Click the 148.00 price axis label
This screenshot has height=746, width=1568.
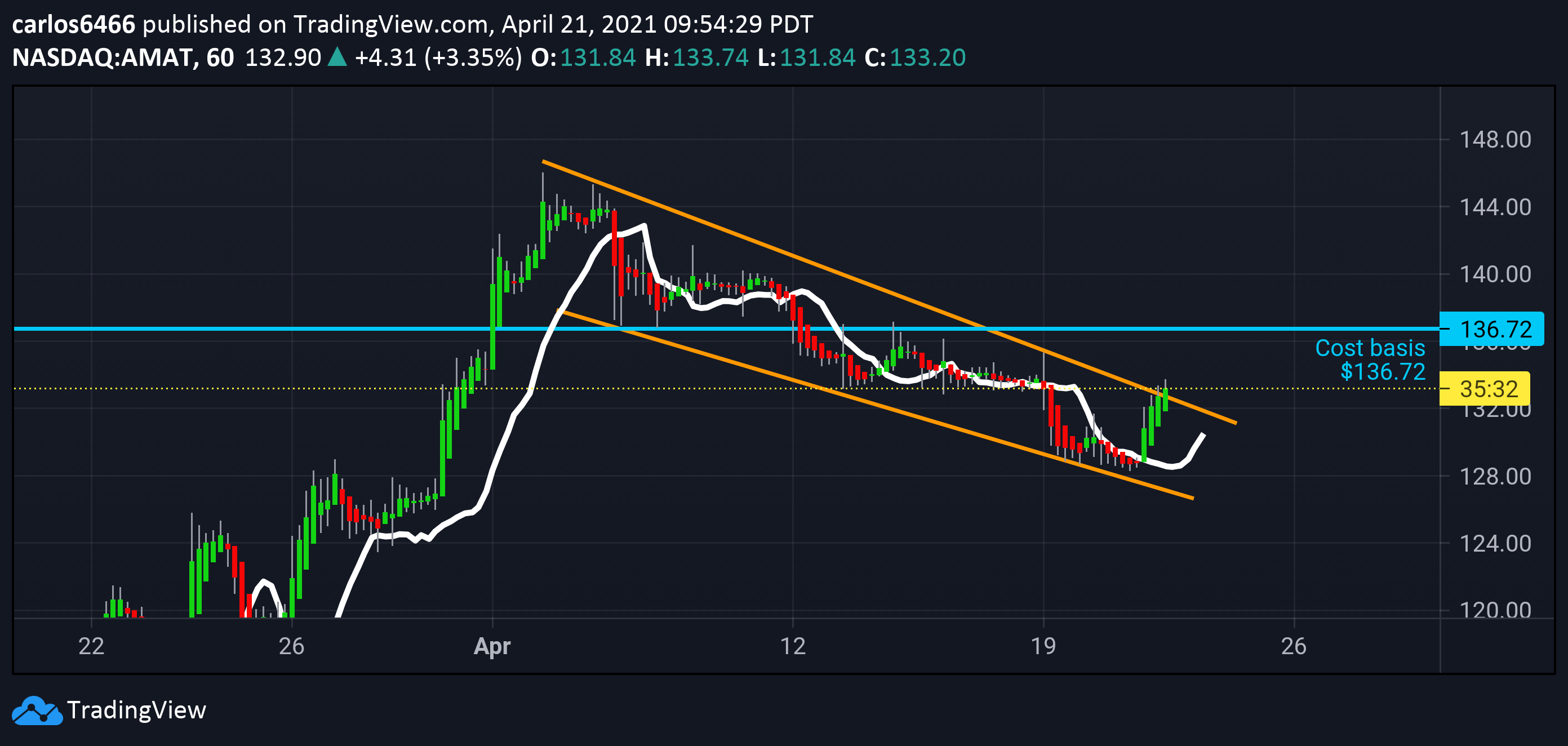point(1495,140)
